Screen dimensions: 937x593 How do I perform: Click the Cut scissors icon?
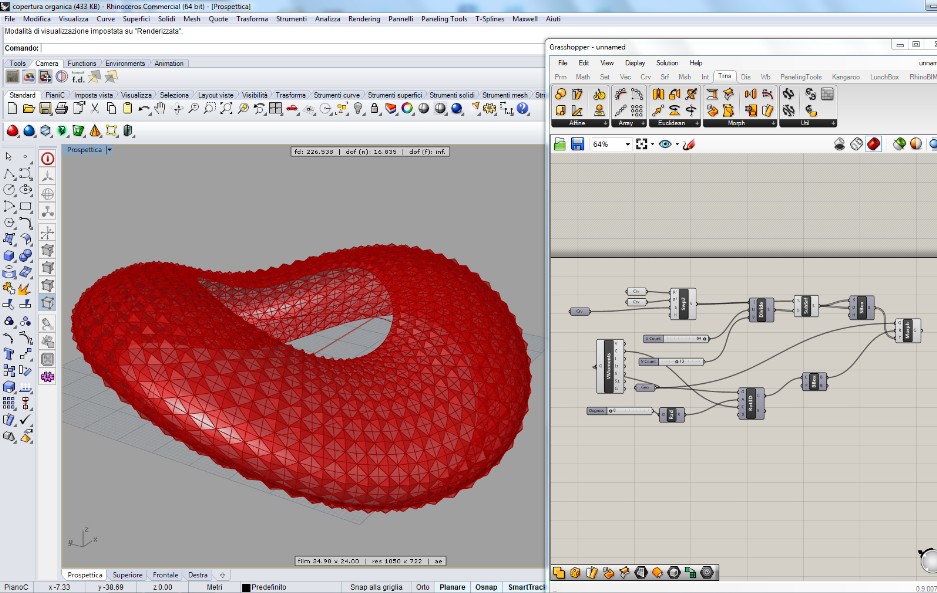point(94,108)
